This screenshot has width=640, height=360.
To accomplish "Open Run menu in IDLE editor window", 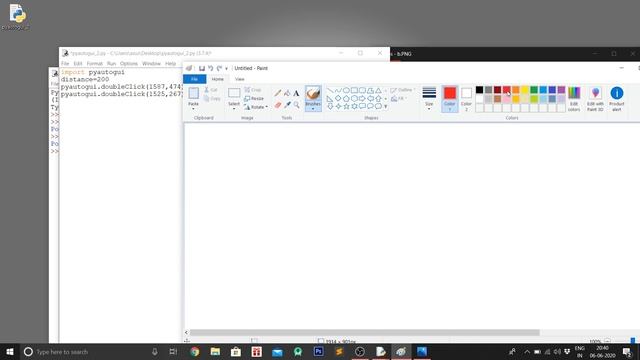I will tap(111, 64).
